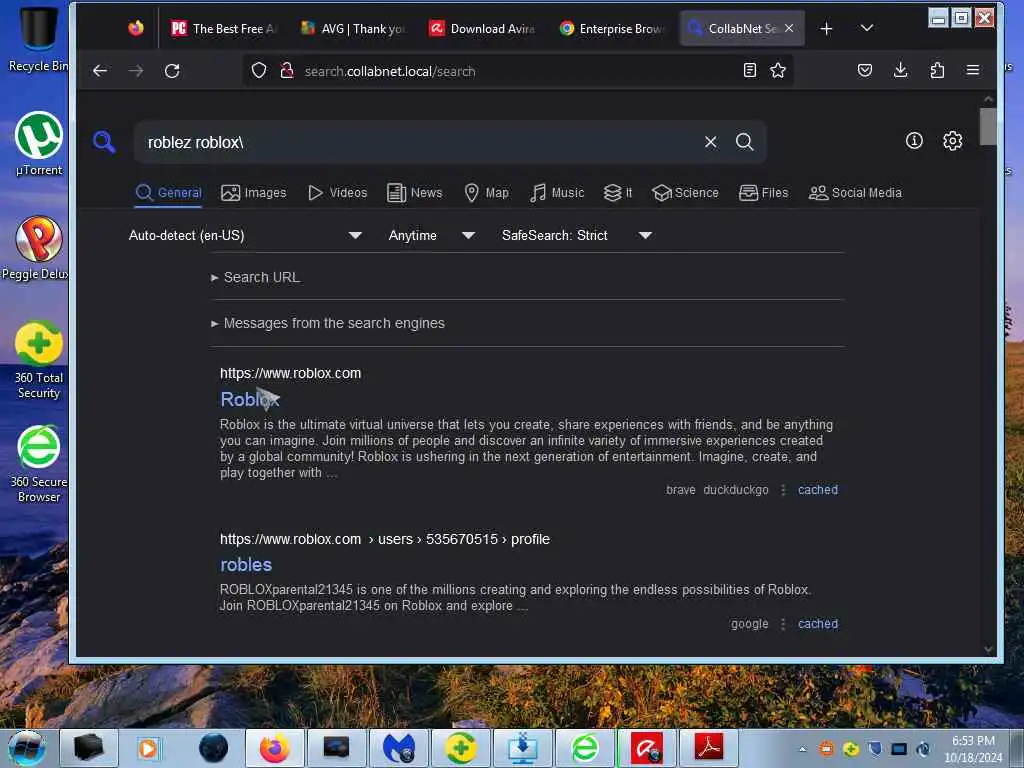Bookmark this page with the star icon
Screen dimensions: 1024x768
pyautogui.click(x=778, y=70)
